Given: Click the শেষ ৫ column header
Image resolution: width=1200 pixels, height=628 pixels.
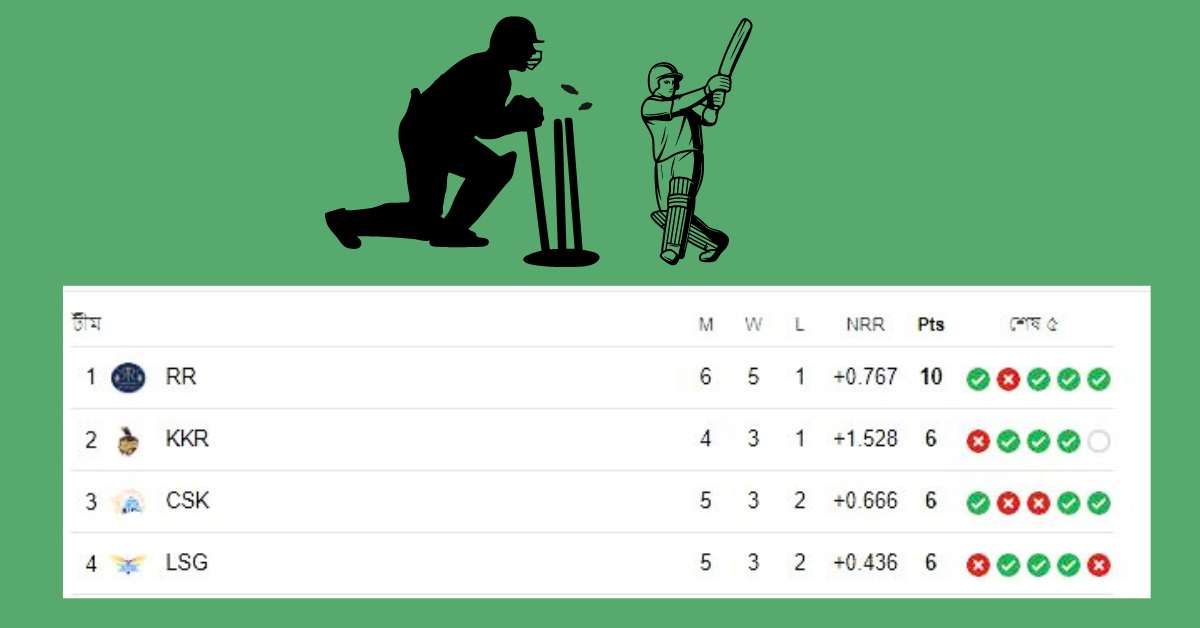Looking at the screenshot, I should point(1035,324).
